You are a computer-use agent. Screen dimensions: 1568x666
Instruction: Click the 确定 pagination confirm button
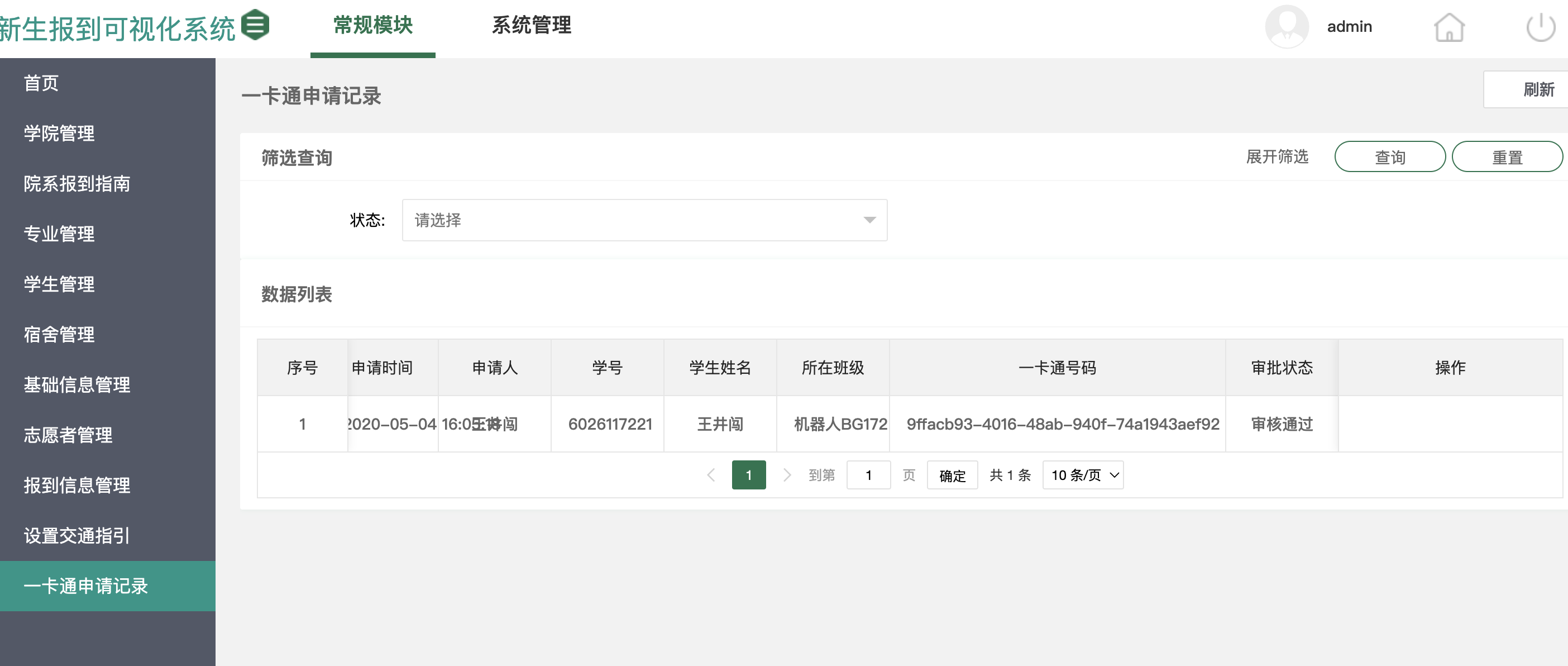tap(952, 475)
